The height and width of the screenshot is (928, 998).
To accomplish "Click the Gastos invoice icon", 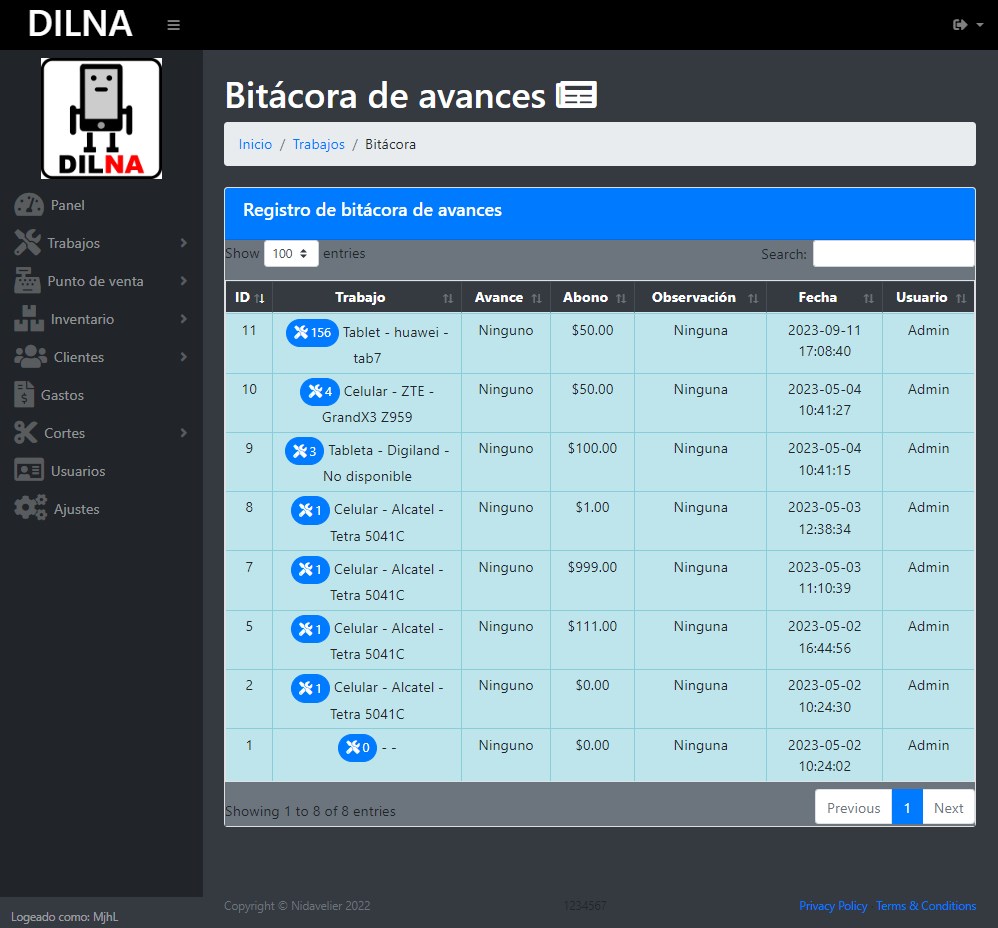I will (24, 395).
